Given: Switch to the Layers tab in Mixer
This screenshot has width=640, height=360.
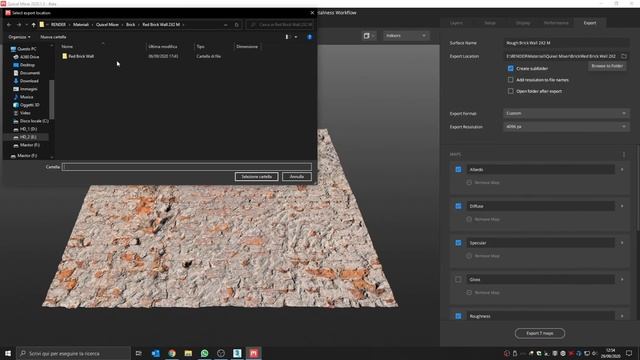Looking at the screenshot, I should tap(456, 23).
